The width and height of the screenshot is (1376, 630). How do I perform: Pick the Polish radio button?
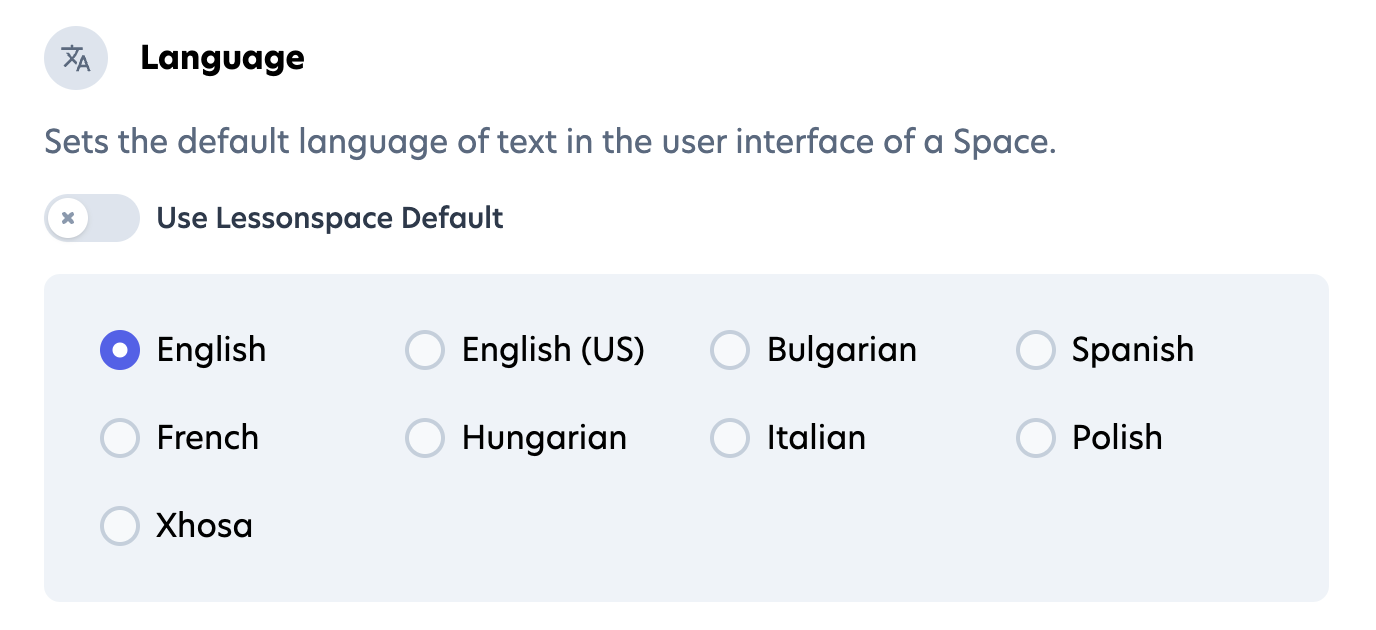click(1036, 438)
